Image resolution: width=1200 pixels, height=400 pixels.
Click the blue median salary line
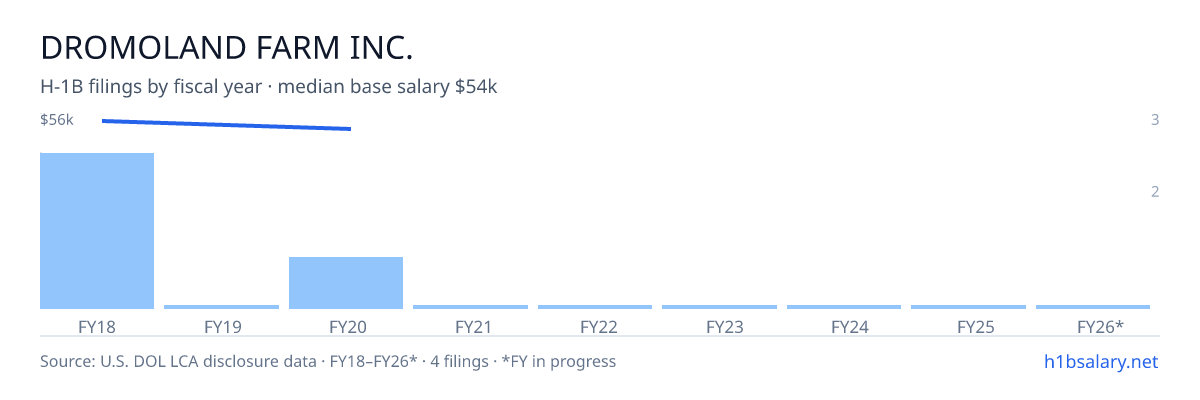pos(226,125)
